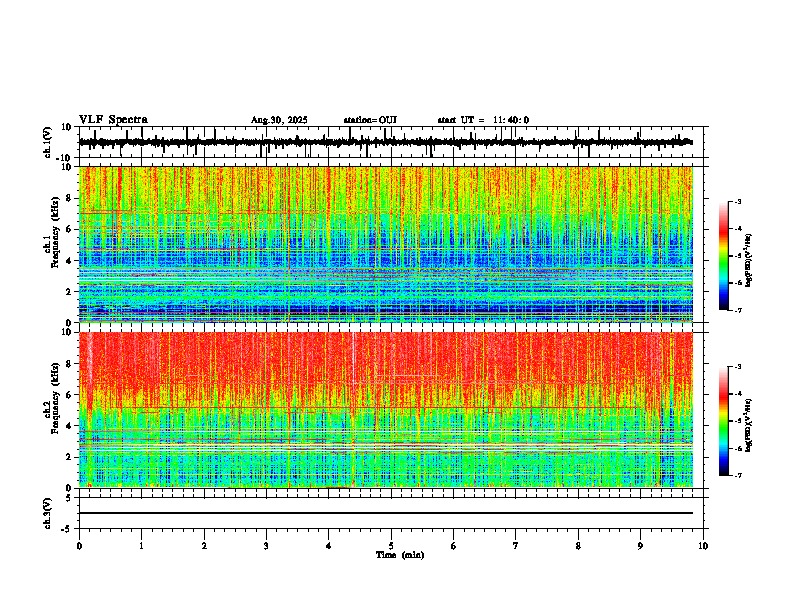792x612 pixels.
Task: Click the ch.1 voltage waveform trace
Action: [385, 142]
